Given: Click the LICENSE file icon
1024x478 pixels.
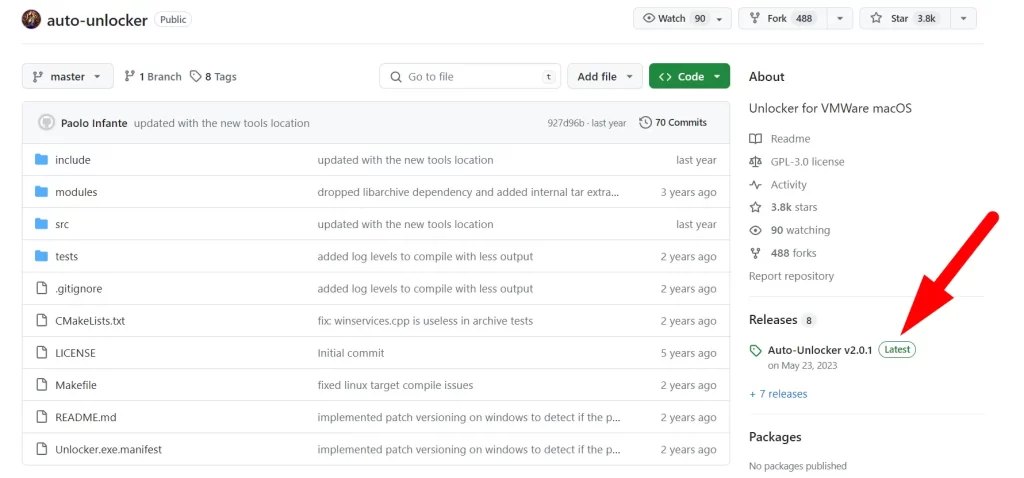Looking at the screenshot, I should click(x=42, y=353).
